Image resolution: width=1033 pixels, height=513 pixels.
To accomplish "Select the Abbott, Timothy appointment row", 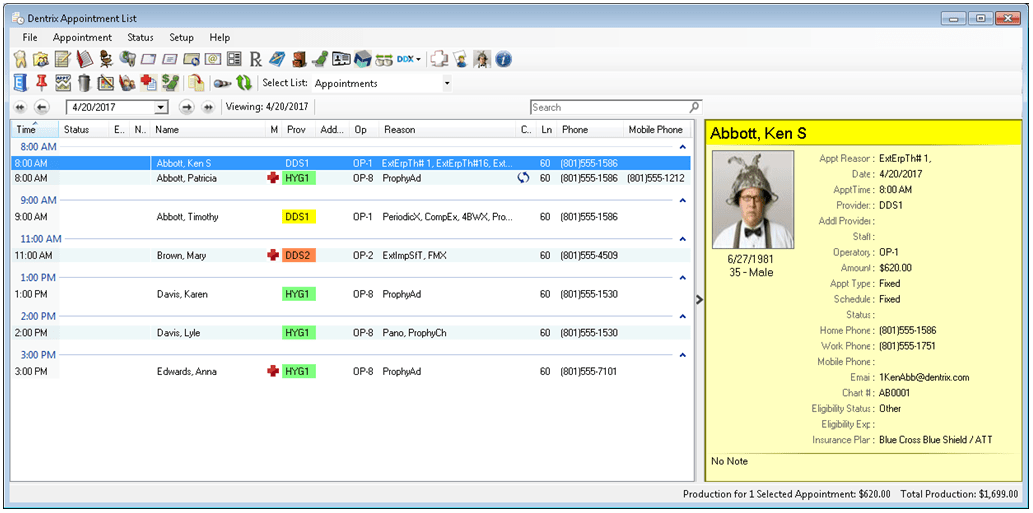I will point(350,217).
